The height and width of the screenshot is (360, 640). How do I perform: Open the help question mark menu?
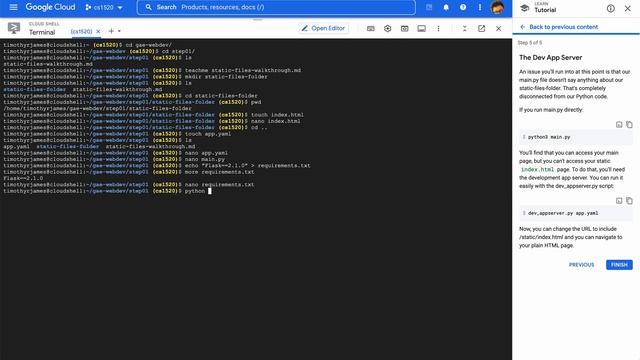click(463, 7)
